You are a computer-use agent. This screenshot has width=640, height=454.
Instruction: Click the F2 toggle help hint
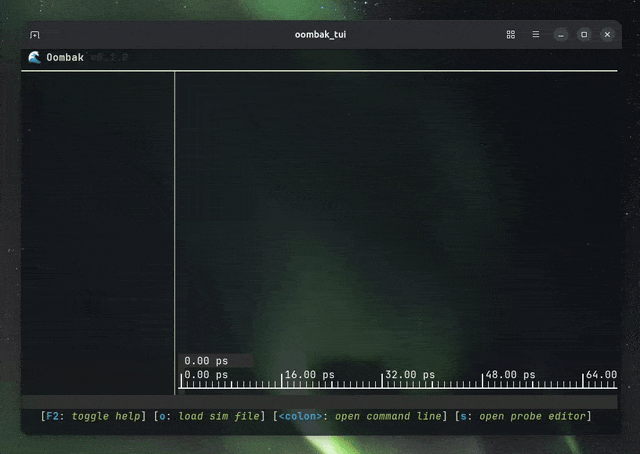pyautogui.click(x=93, y=416)
